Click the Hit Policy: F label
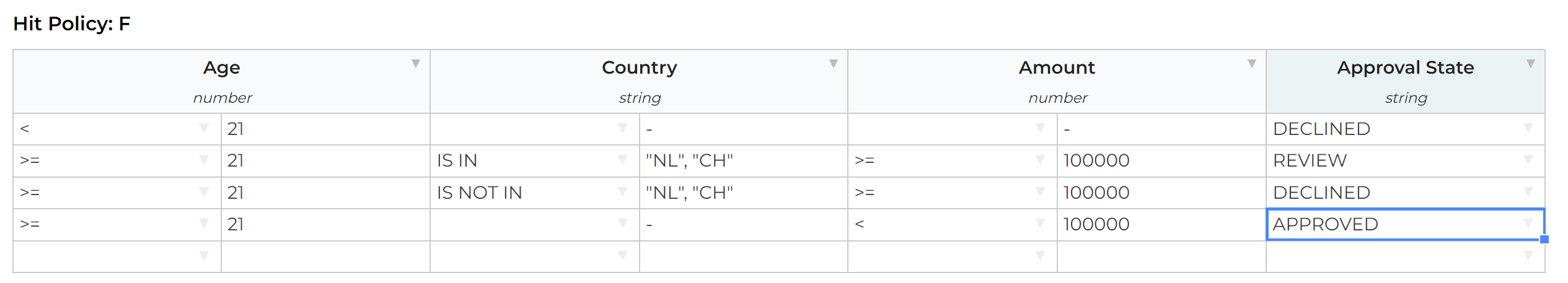Screen dimensions: 1568x283 [x=72, y=24]
